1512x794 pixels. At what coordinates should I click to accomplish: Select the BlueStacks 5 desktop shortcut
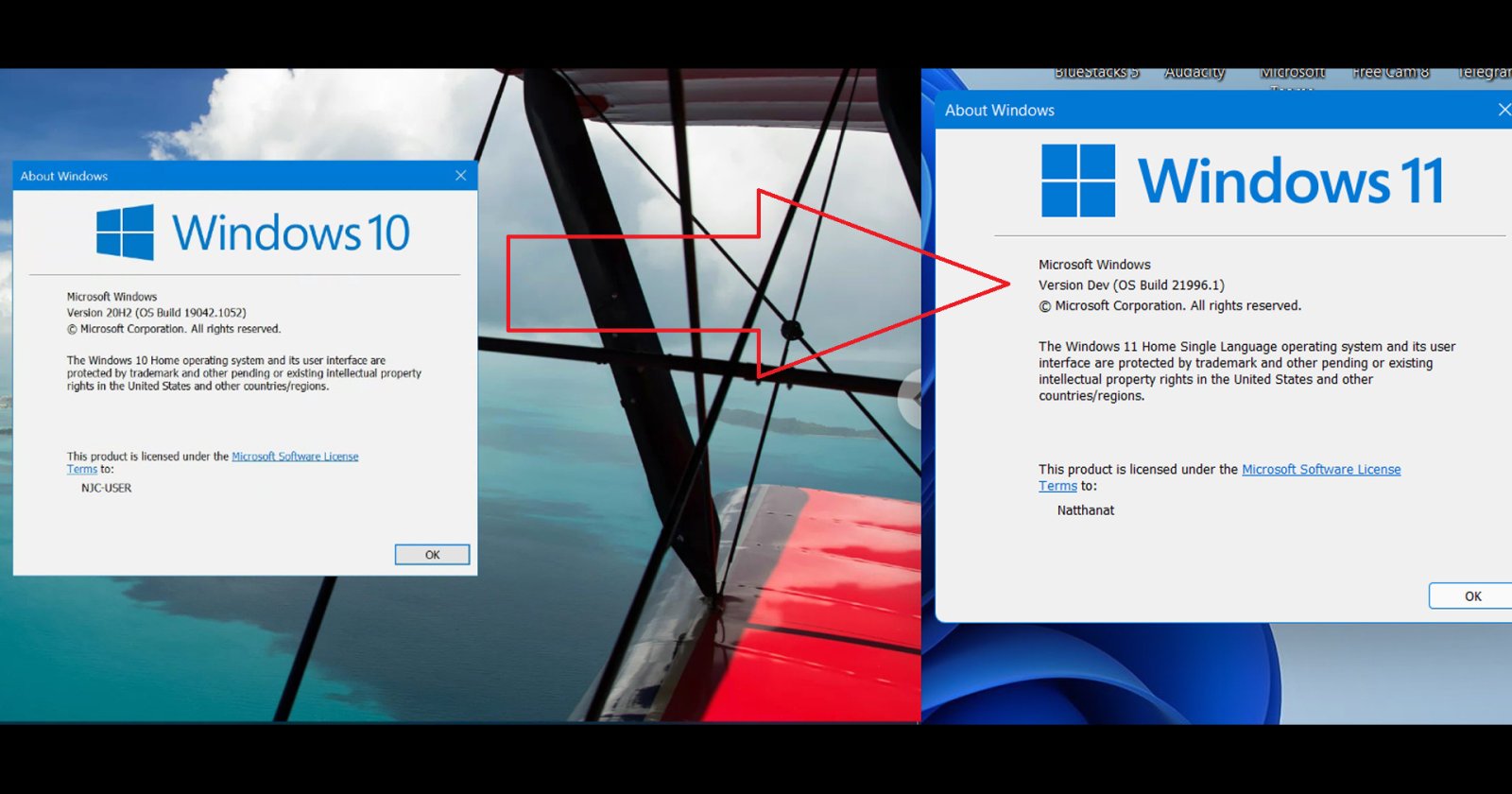tap(1096, 73)
